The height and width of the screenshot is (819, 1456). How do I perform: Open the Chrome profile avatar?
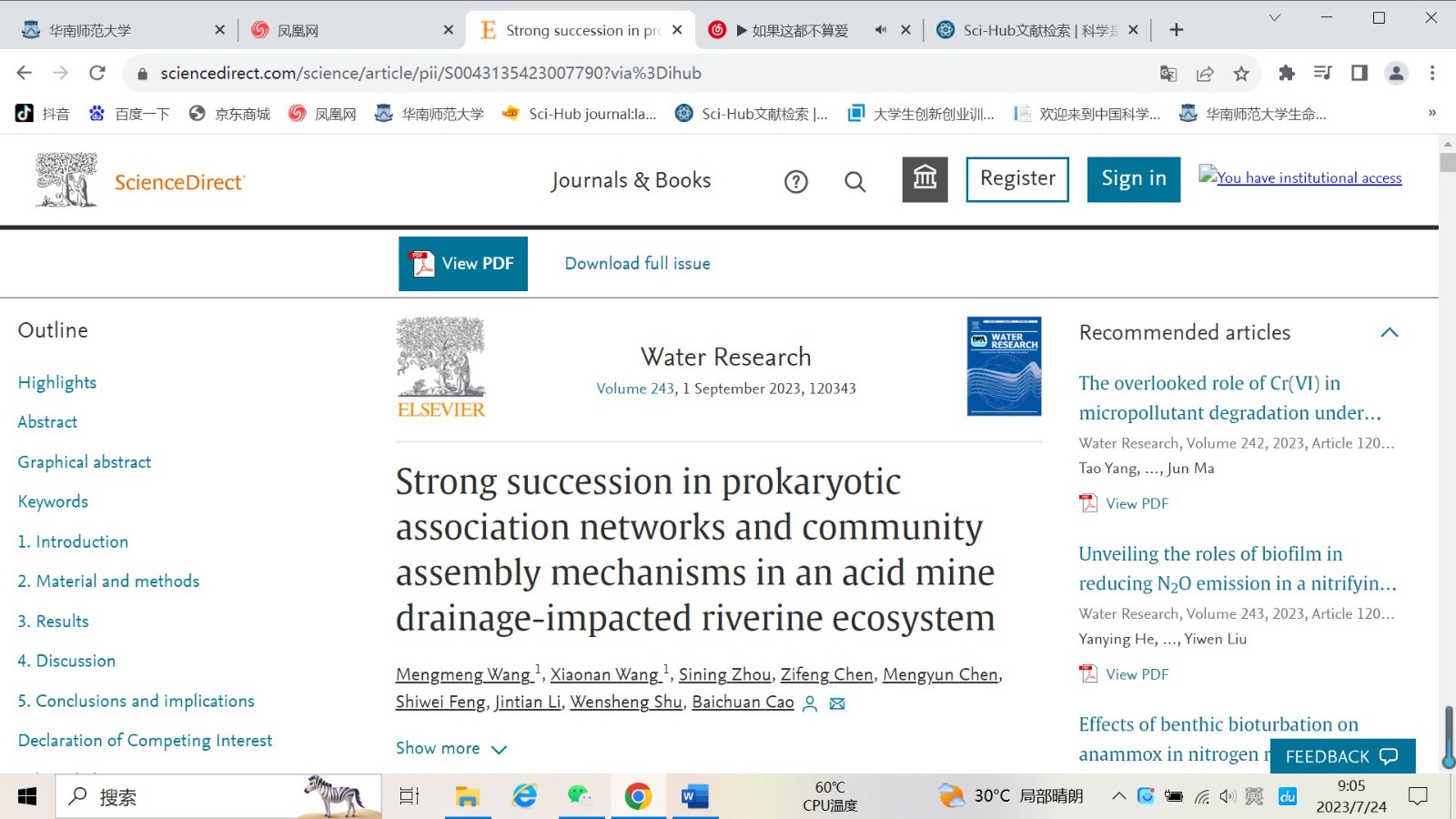pyautogui.click(x=1396, y=73)
